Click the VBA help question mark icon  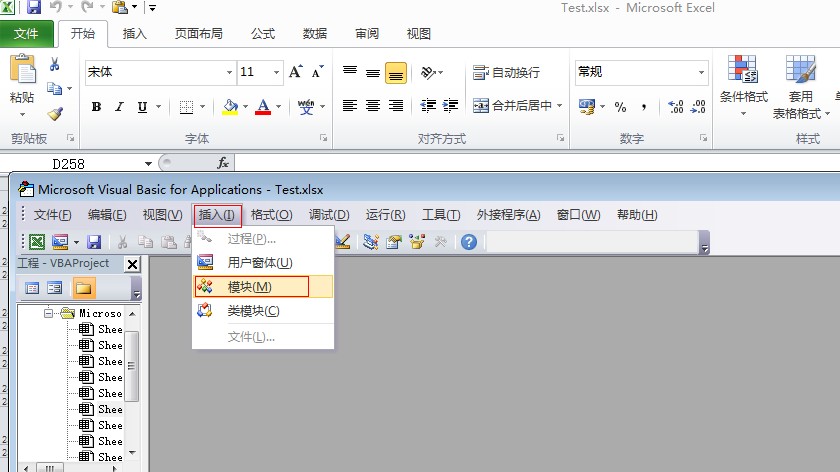[469, 242]
